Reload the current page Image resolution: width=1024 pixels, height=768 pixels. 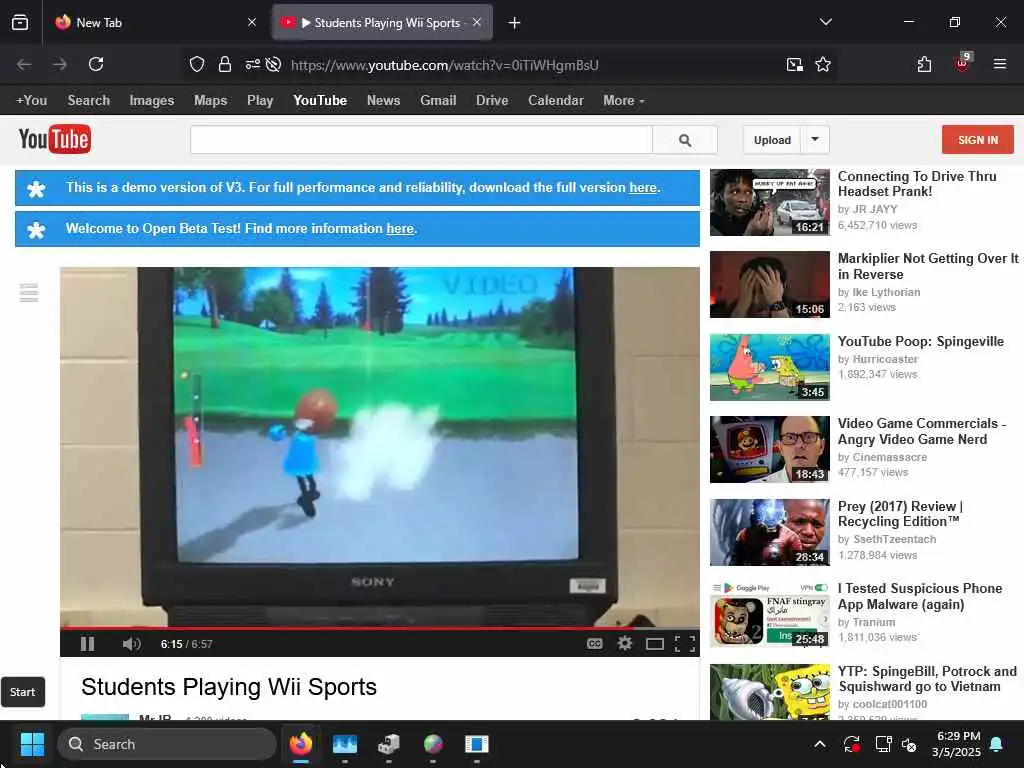click(x=96, y=64)
